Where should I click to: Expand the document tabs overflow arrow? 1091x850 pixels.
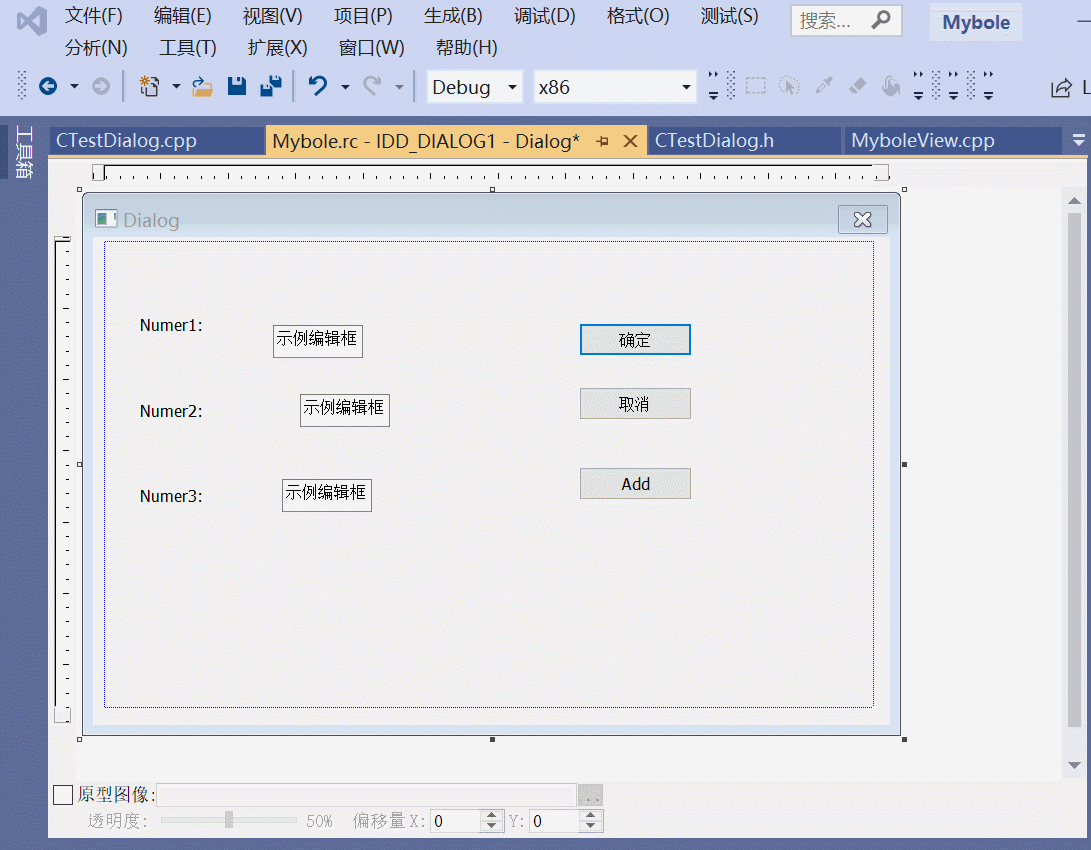1078,141
